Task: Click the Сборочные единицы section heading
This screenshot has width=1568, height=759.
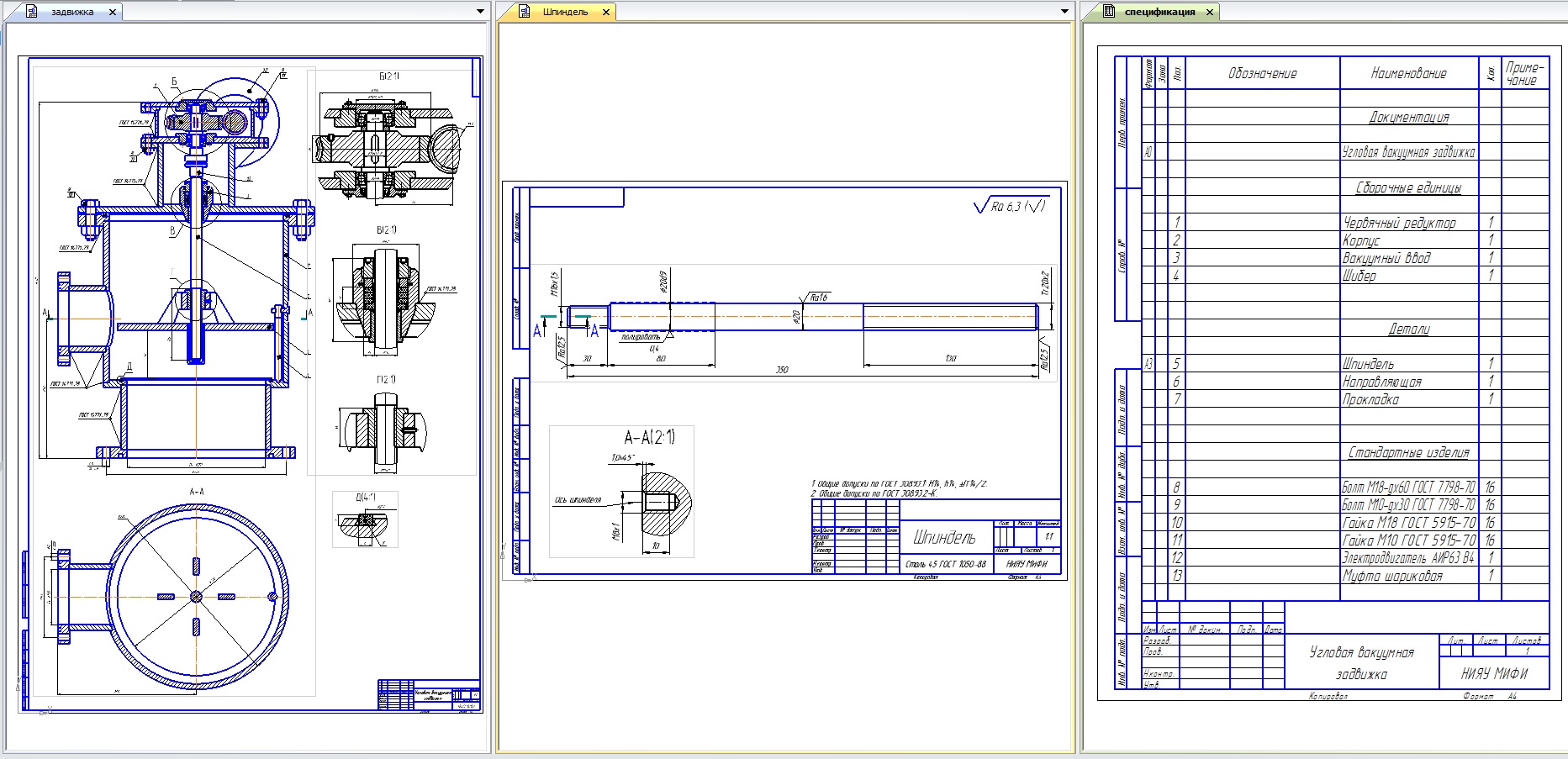Action: coord(1409,187)
